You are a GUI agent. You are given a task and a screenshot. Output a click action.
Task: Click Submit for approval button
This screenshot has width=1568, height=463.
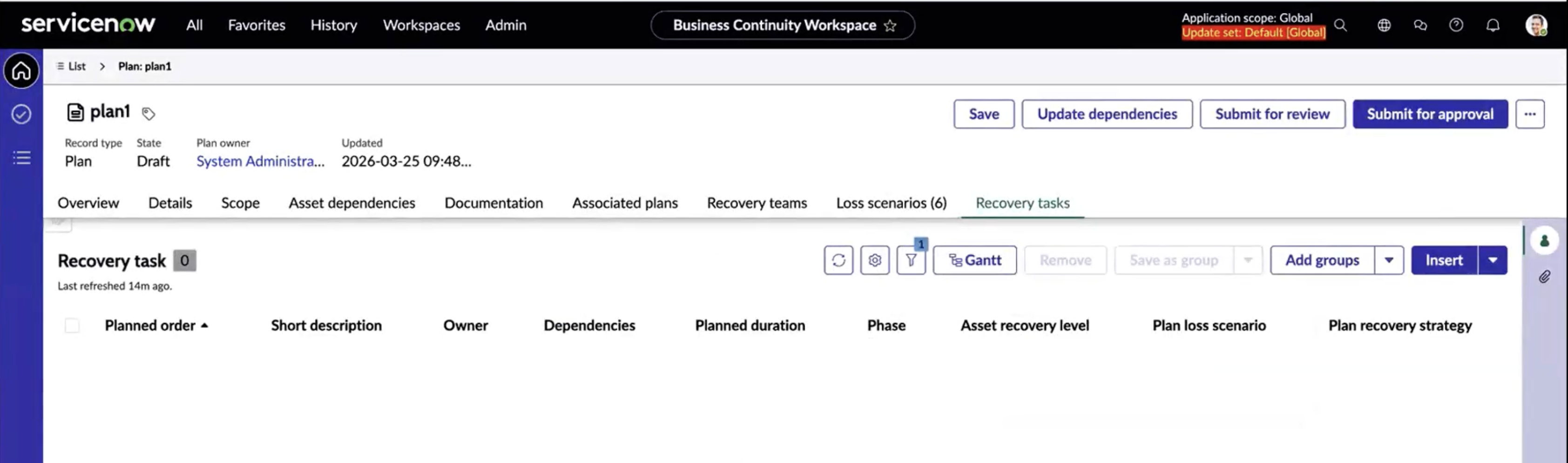[1430, 114]
